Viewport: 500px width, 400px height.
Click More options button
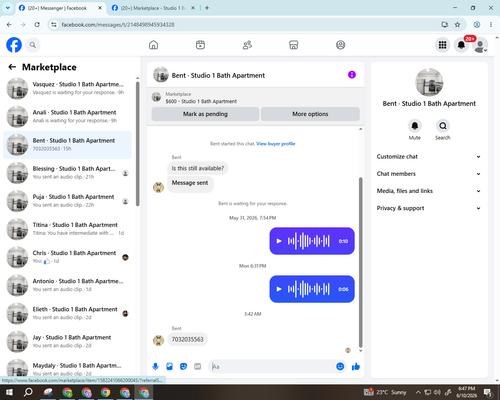click(310, 114)
